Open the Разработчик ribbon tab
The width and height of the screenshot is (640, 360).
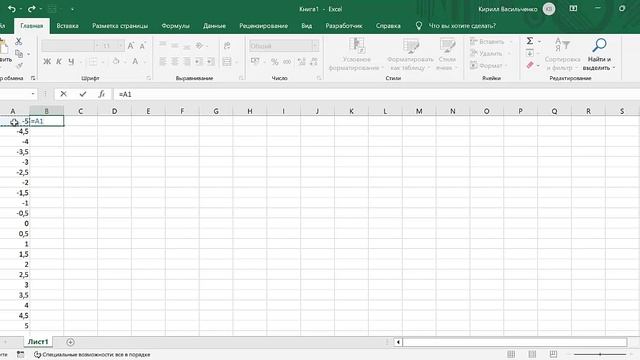[x=344, y=26]
